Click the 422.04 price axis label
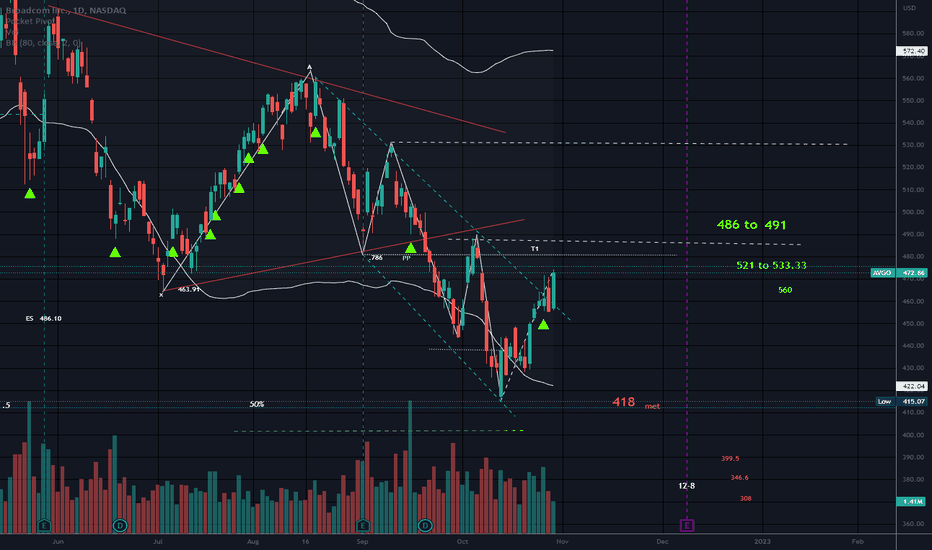 point(912,386)
